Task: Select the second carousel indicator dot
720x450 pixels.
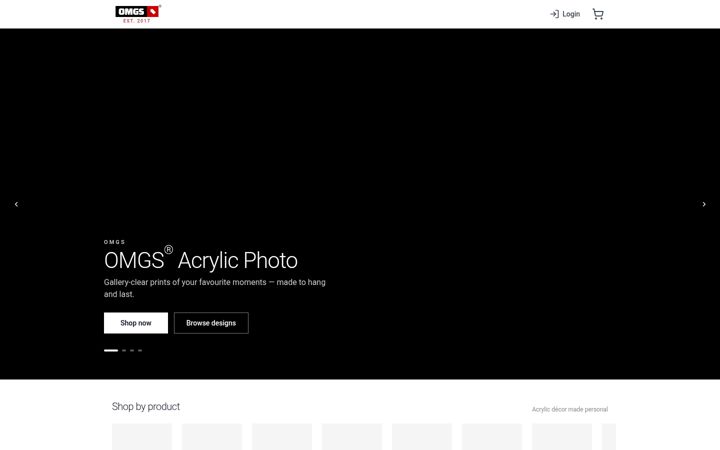Action: click(x=124, y=350)
